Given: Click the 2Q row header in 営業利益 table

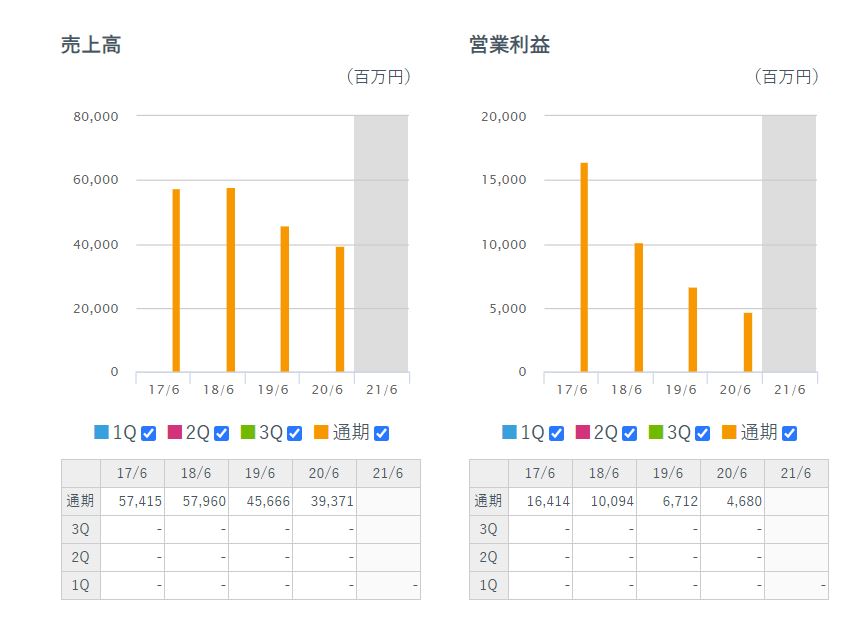Looking at the screenshot, I should [489, 557].
